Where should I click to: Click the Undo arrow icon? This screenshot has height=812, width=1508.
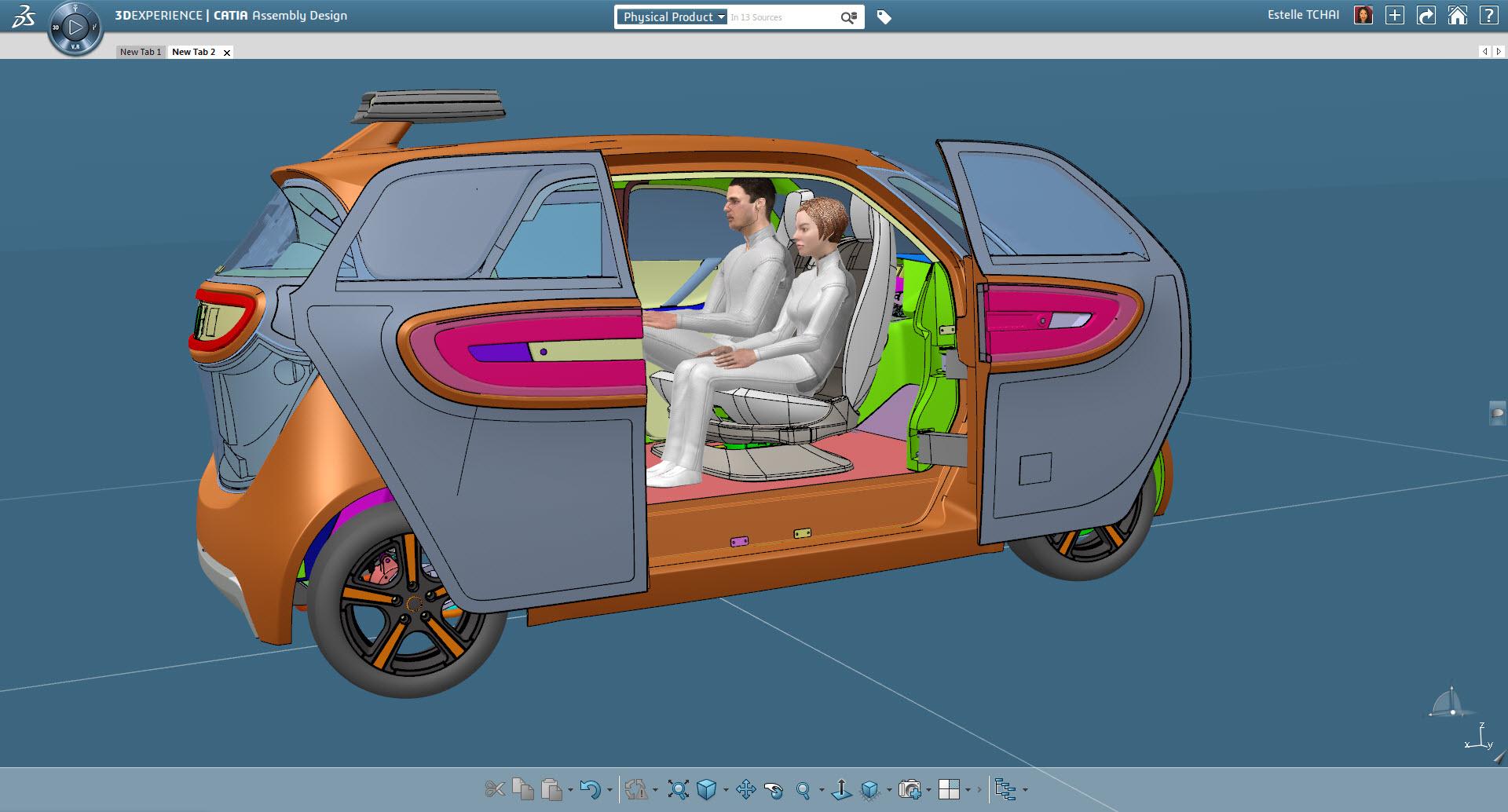(x=589, y=789)
